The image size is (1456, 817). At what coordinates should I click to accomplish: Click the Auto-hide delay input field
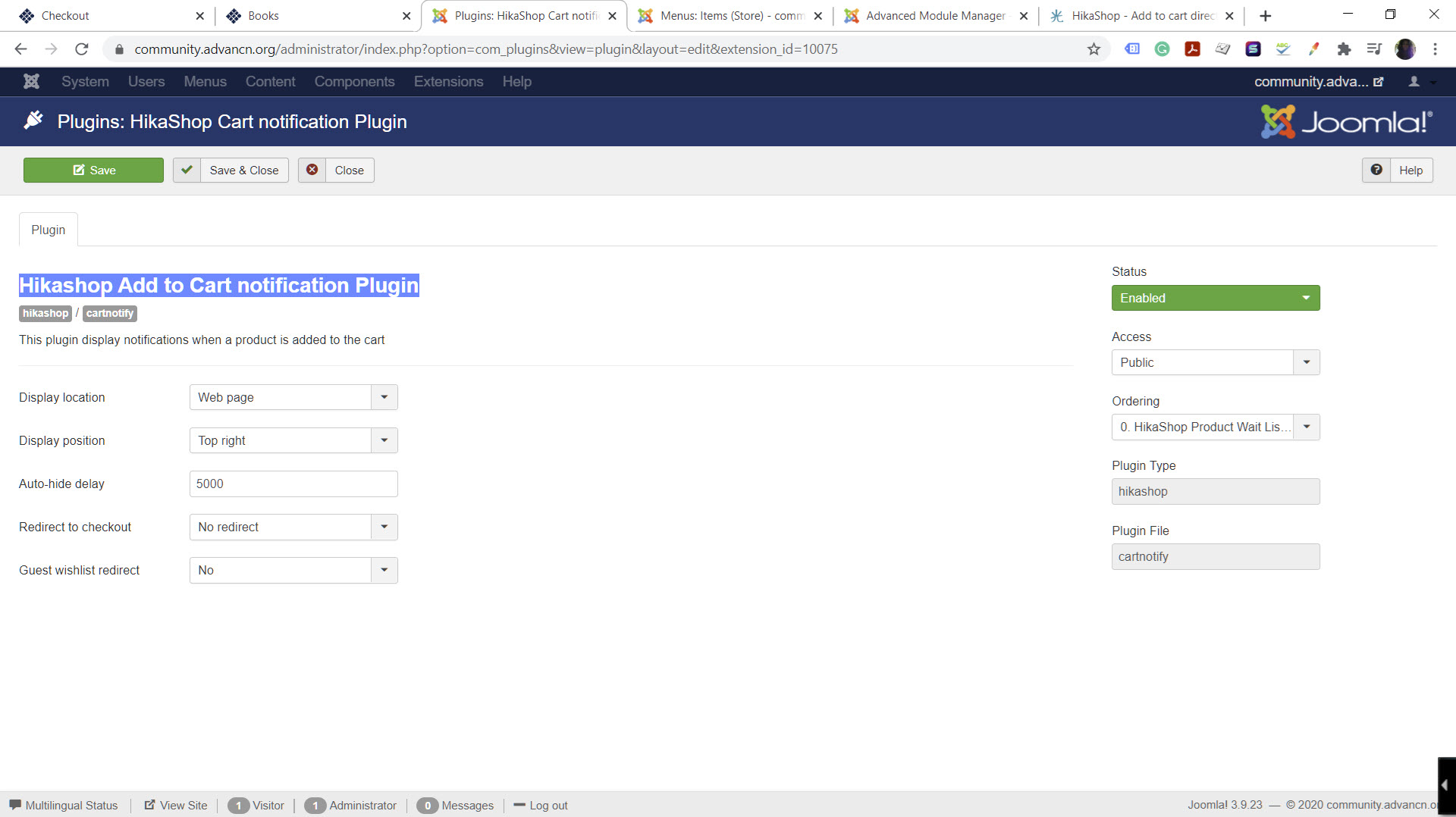pos(293,484)
